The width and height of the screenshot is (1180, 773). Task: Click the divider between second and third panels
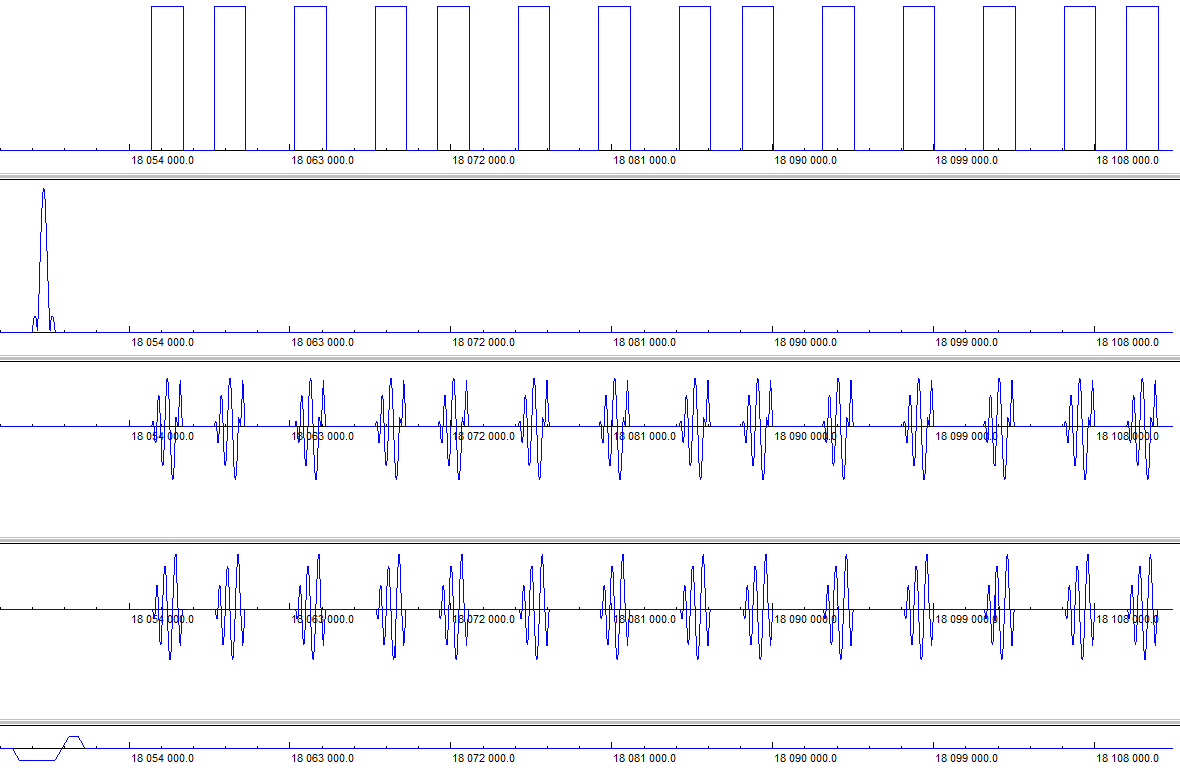(590, 359)
